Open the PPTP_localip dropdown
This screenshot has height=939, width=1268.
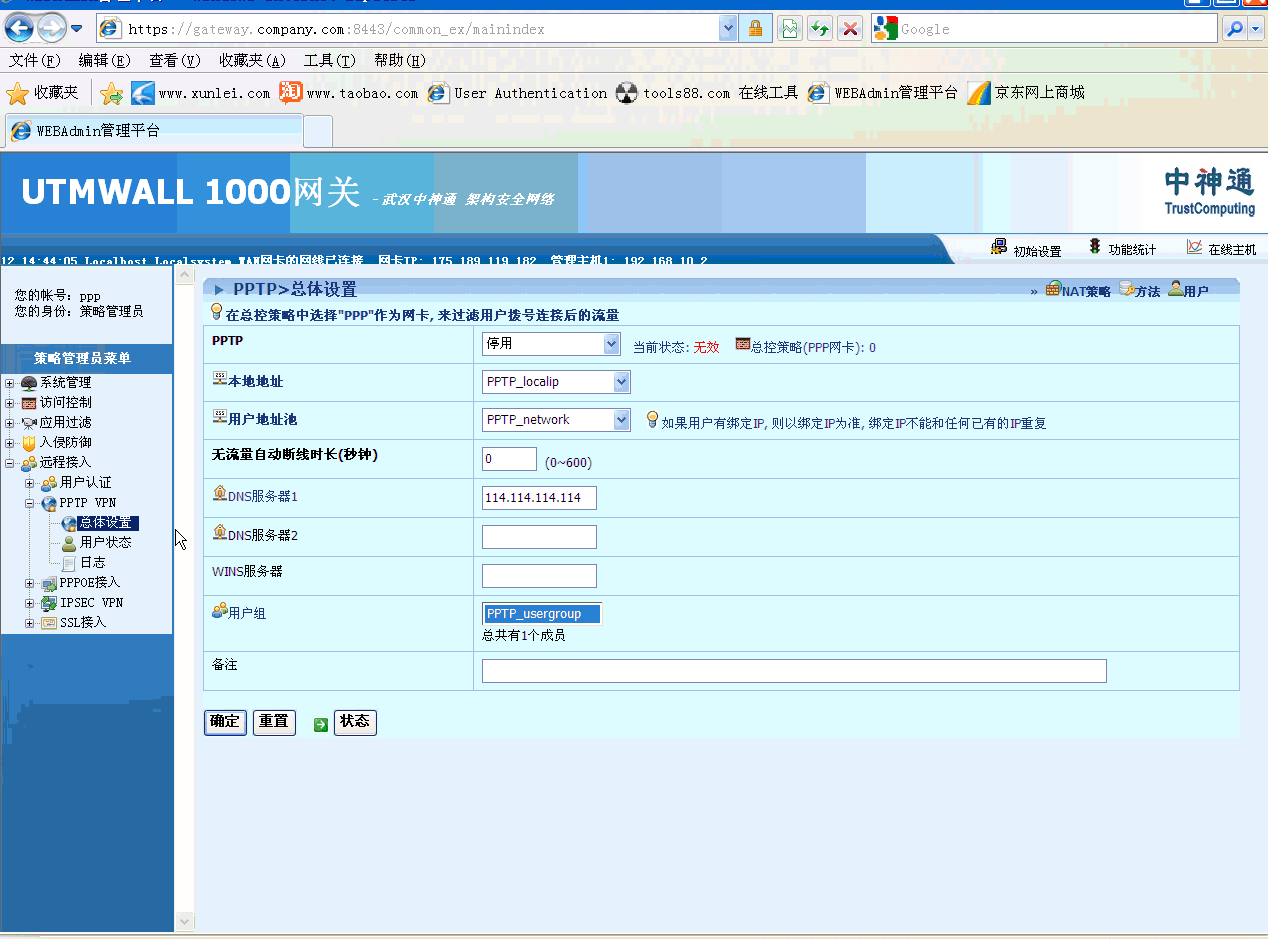click(621, 382)
